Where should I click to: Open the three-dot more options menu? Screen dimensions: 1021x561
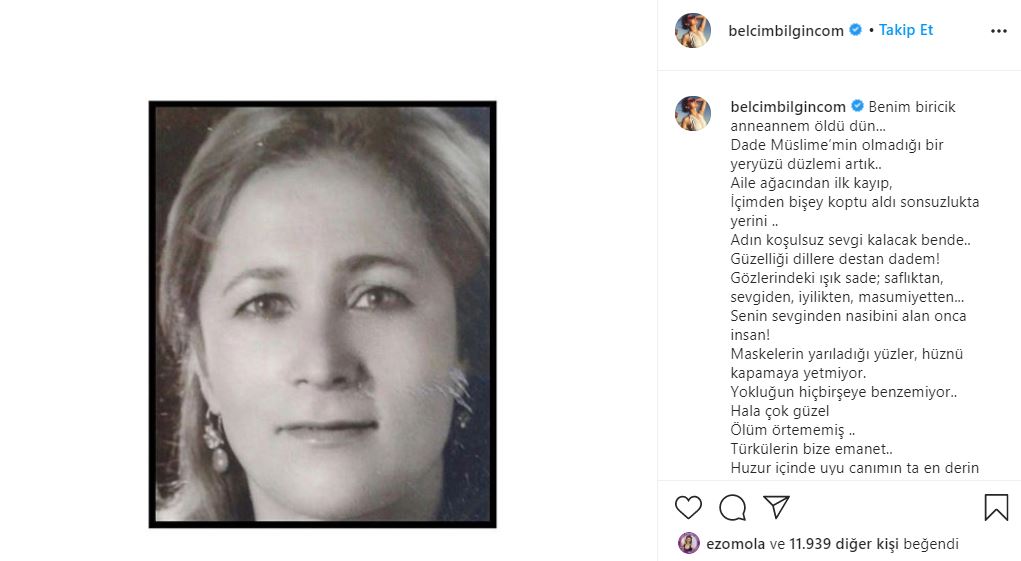point(998,31)
